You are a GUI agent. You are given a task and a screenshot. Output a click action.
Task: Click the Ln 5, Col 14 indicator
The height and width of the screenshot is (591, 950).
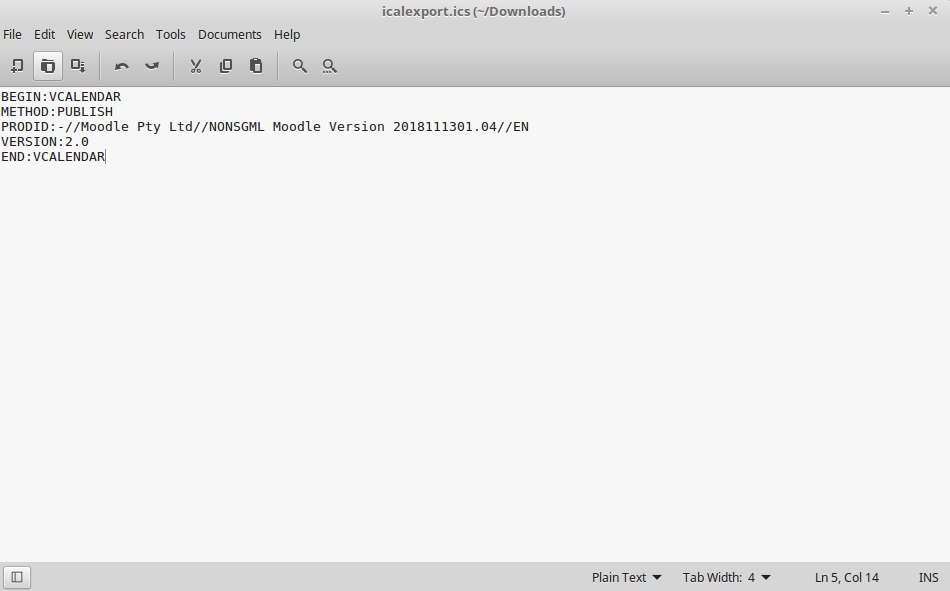[x=846, y=578]
